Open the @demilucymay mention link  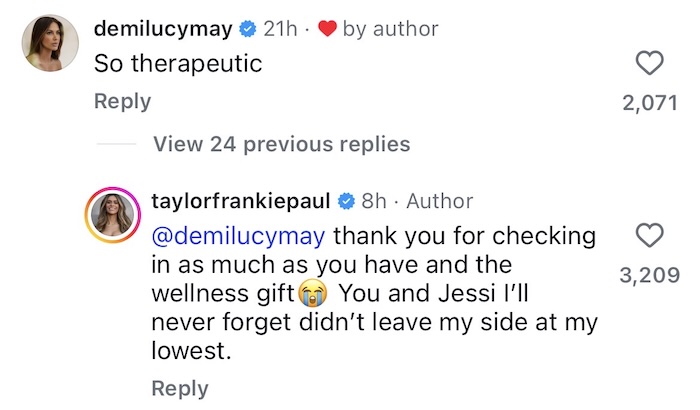(x=239, y=237)
